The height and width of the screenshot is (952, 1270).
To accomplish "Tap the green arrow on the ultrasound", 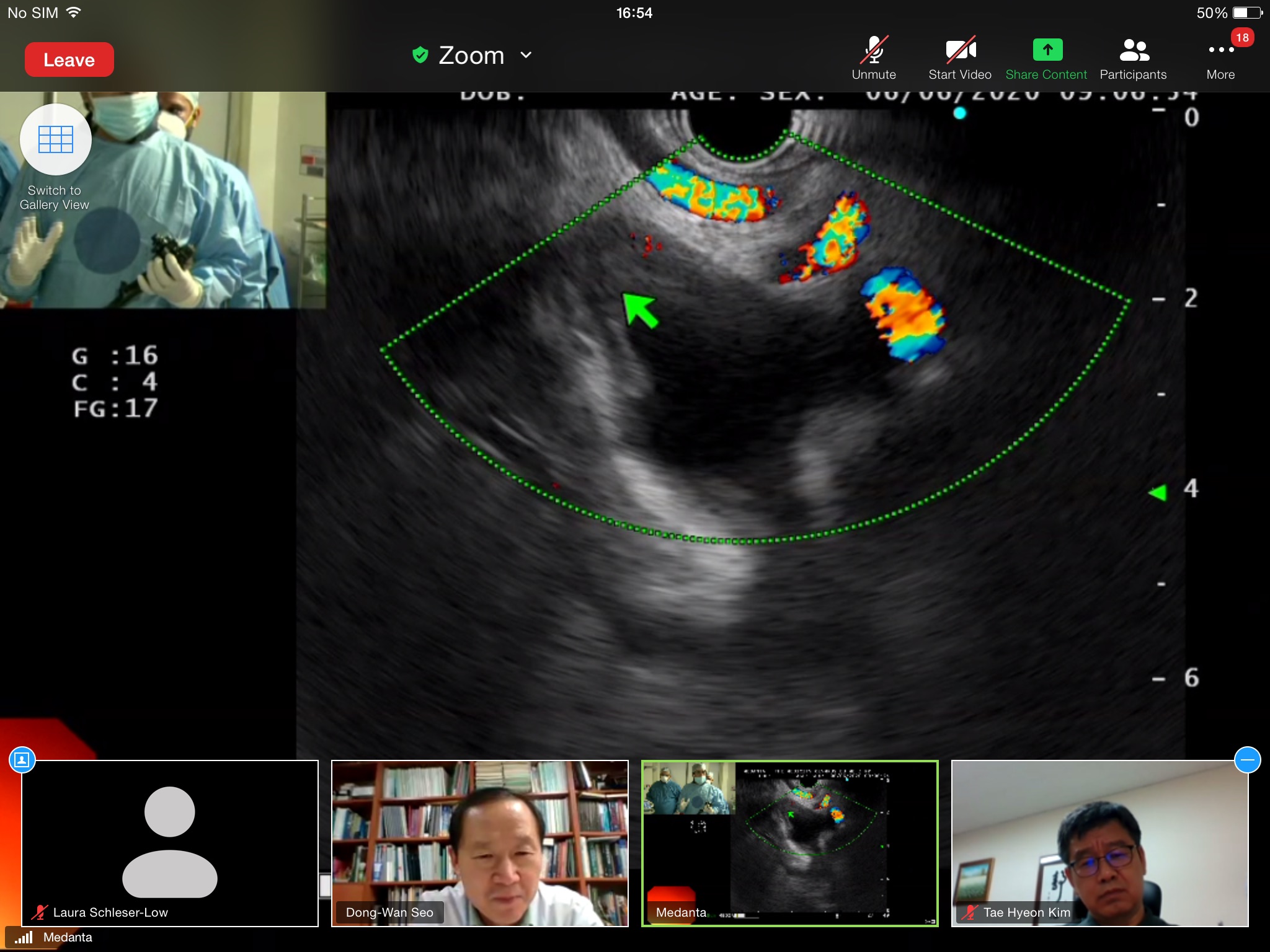I will (640, 310).
